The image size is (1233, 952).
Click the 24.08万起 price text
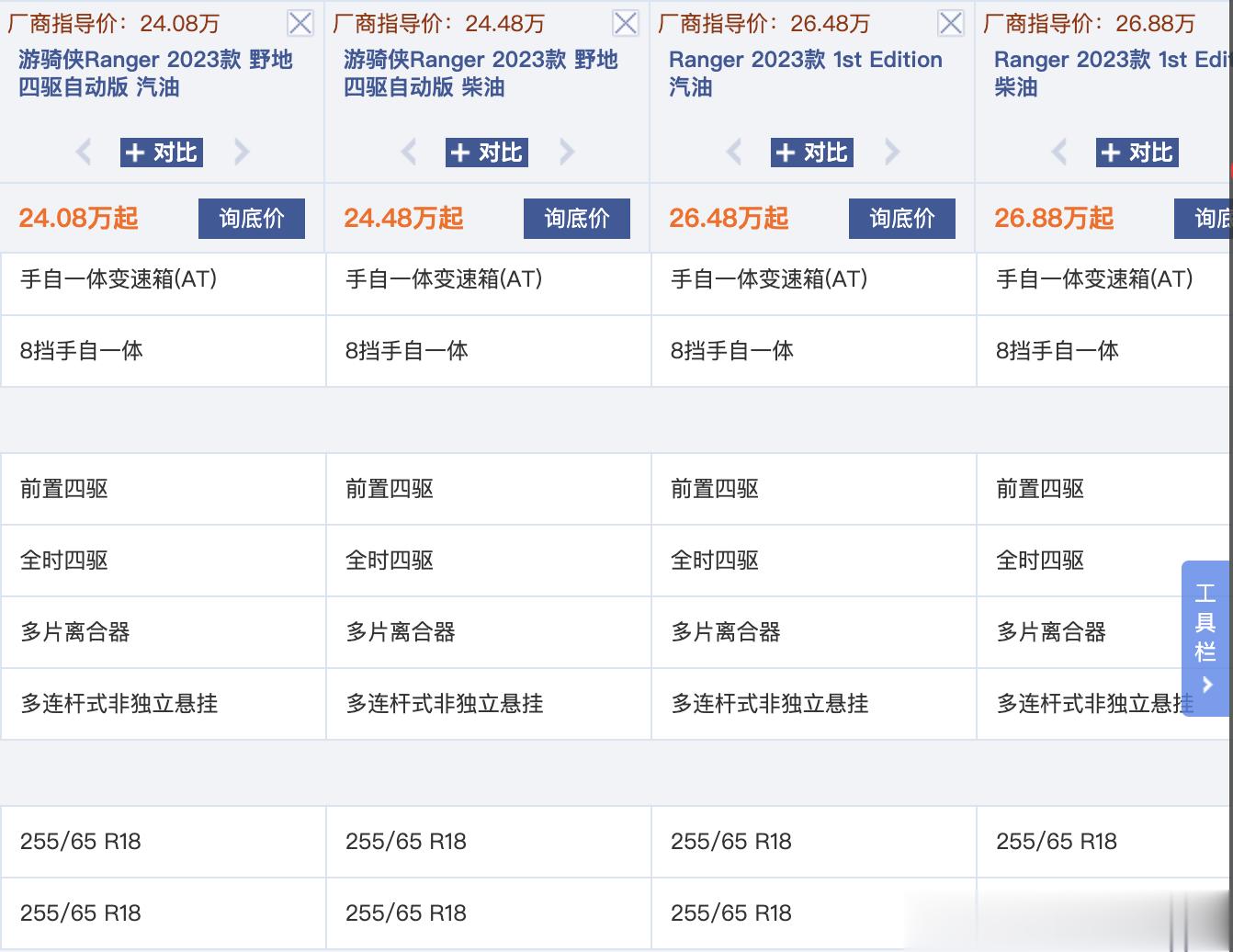coord(78,219)
